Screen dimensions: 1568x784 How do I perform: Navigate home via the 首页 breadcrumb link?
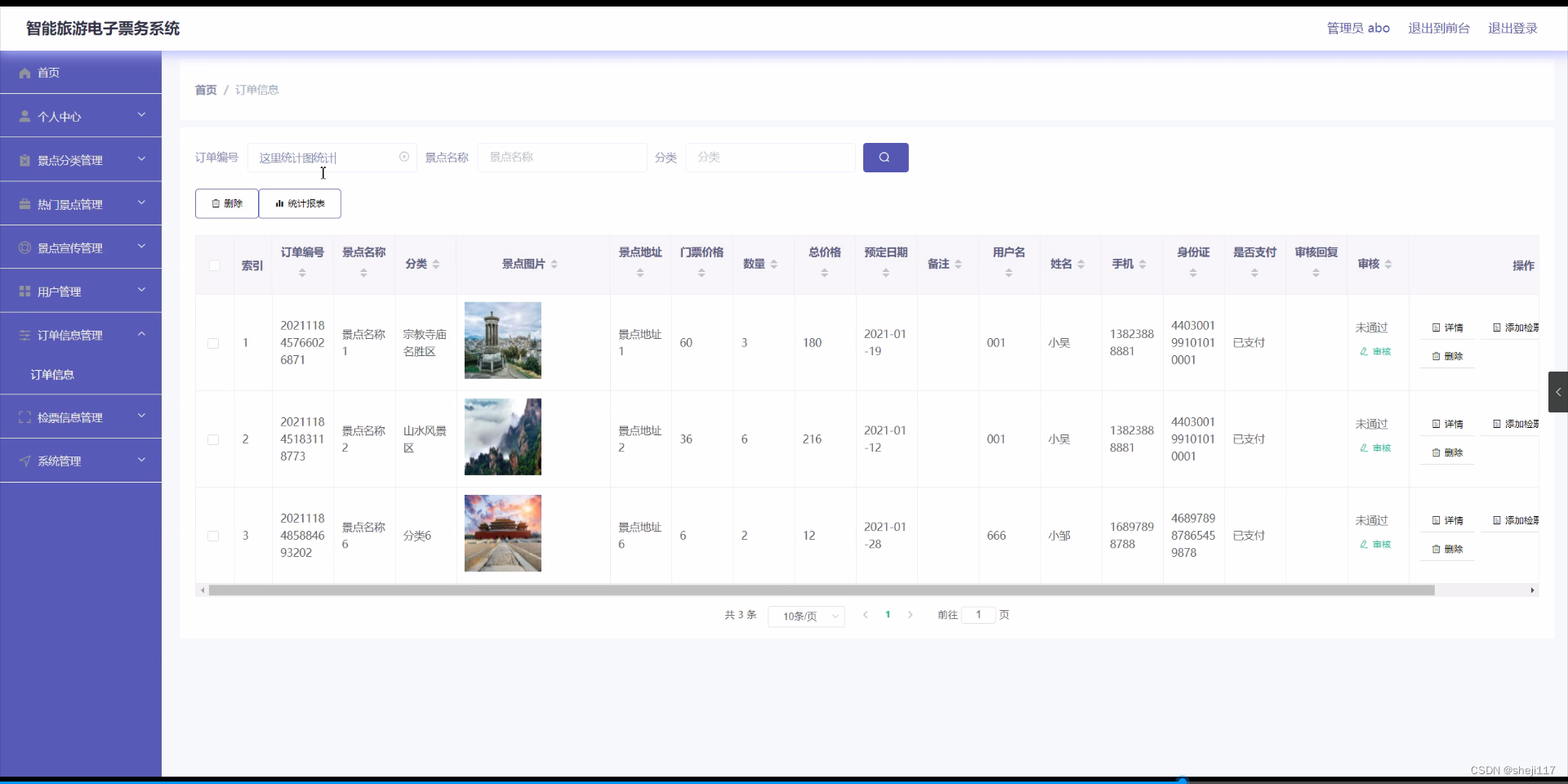click(205, 90)
